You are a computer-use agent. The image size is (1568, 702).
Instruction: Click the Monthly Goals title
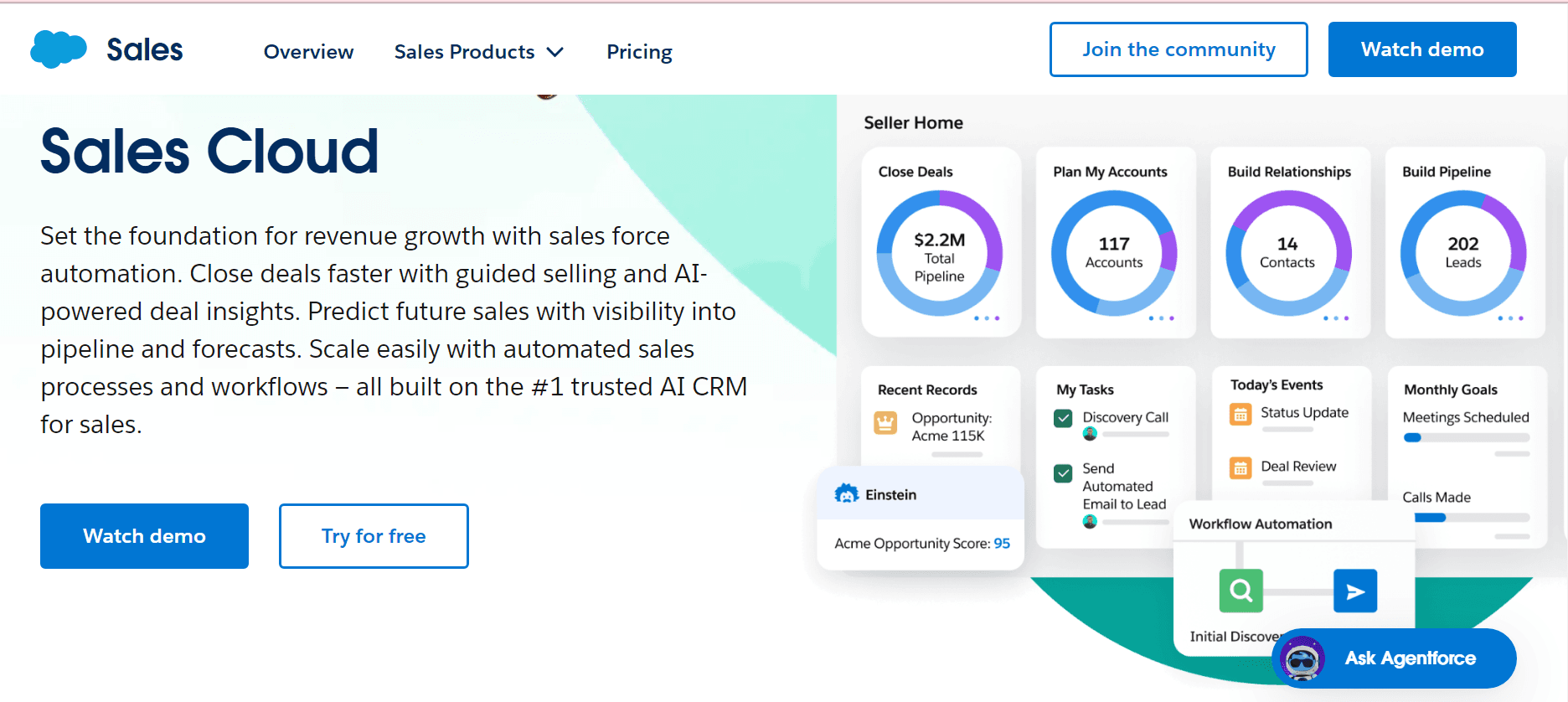click(1450, 390)
